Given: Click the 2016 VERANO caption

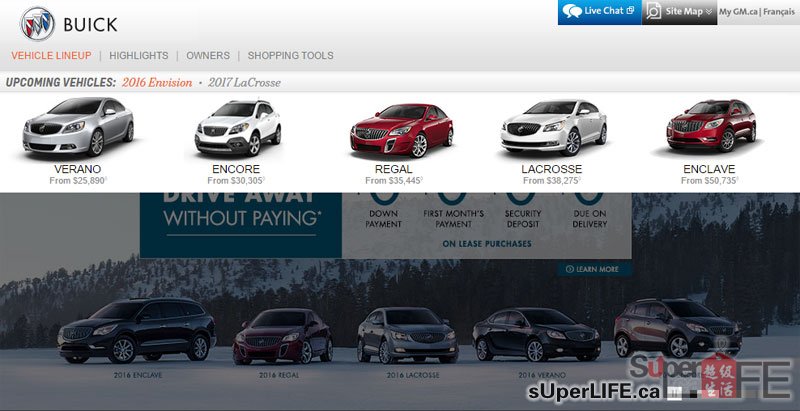Looking at the screenshot, I should point(542,375).
